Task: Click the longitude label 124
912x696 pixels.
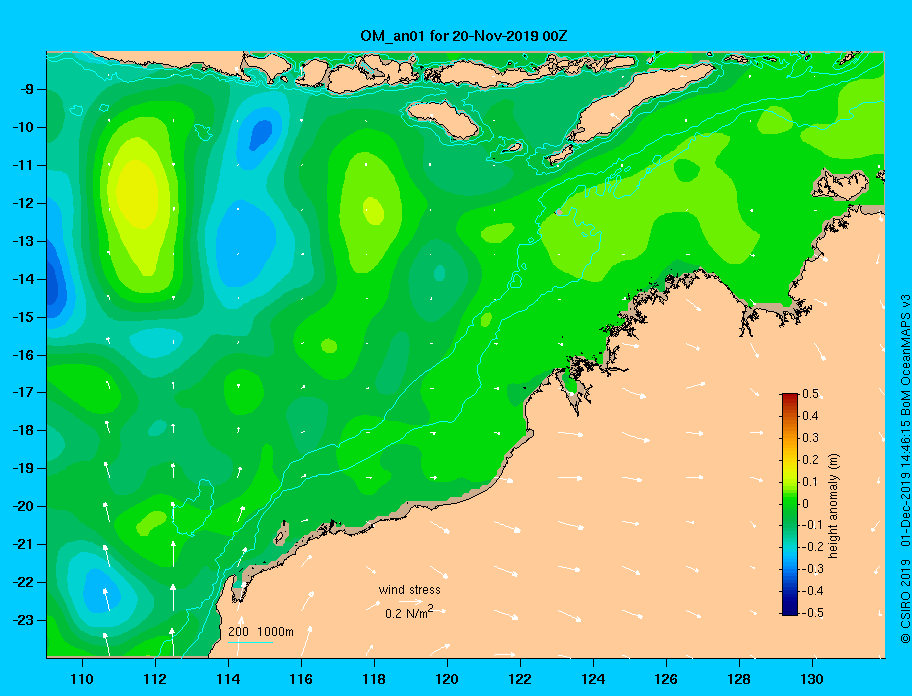Action: pos(593,679)
